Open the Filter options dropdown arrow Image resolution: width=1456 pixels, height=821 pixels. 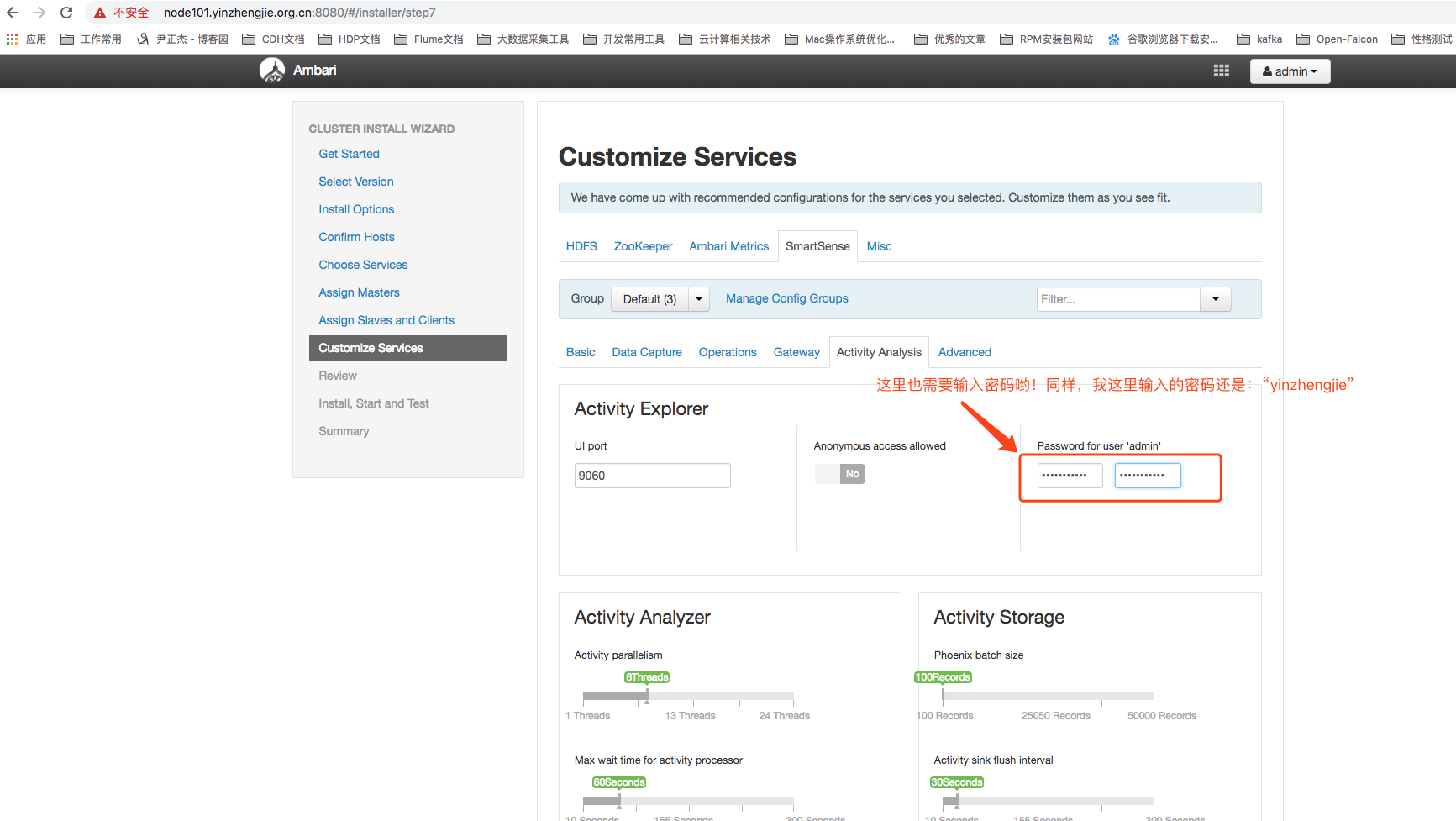[1215, 299]
